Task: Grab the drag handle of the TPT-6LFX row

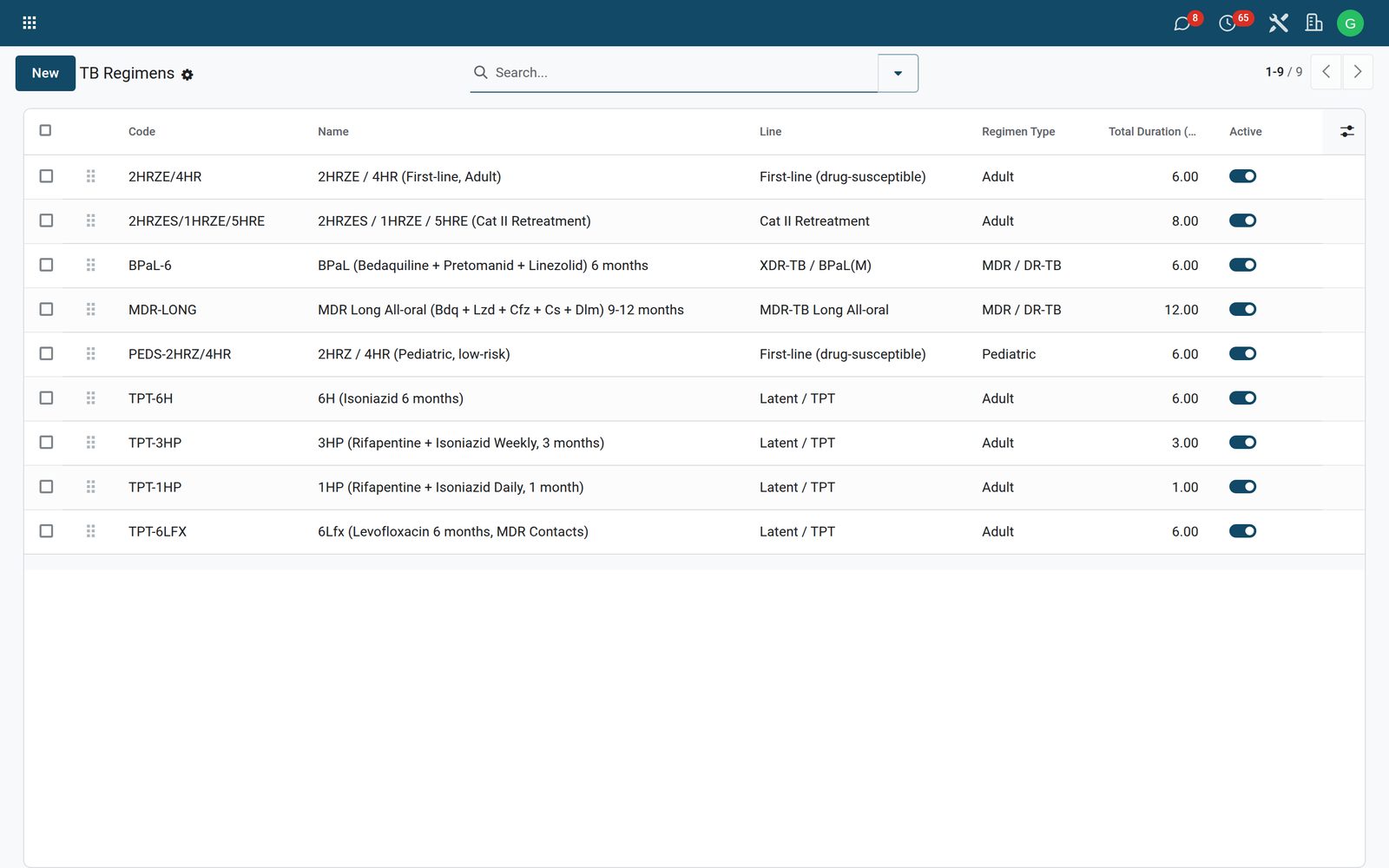Action: (x=90, y=531)
